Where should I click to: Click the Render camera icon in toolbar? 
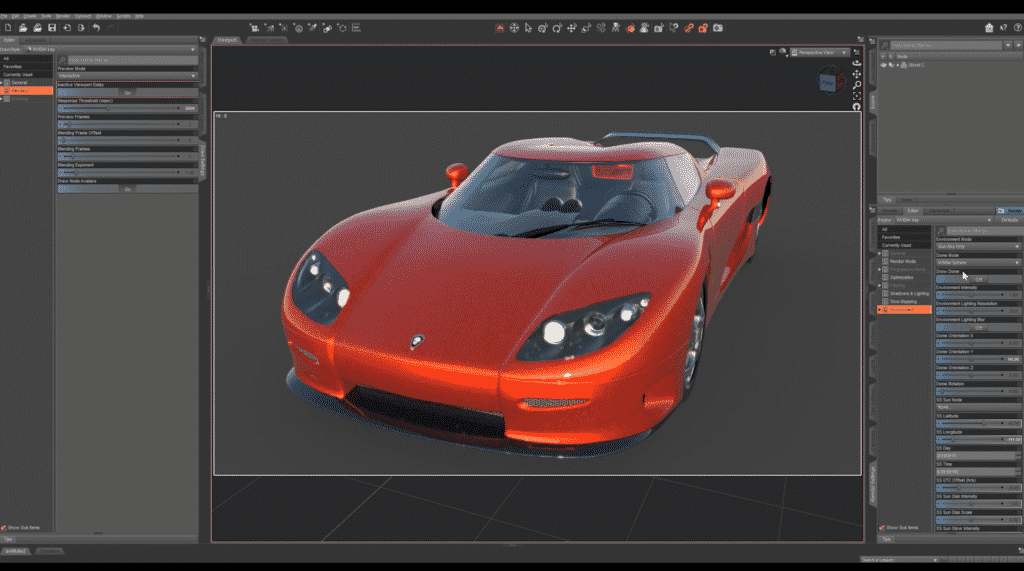click(718, 28)
